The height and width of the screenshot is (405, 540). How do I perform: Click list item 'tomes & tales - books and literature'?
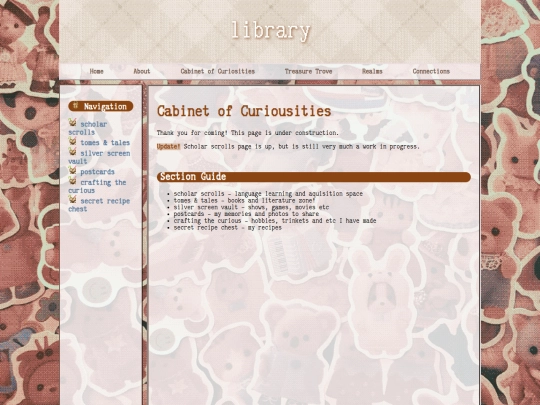(x=244, y=200)
